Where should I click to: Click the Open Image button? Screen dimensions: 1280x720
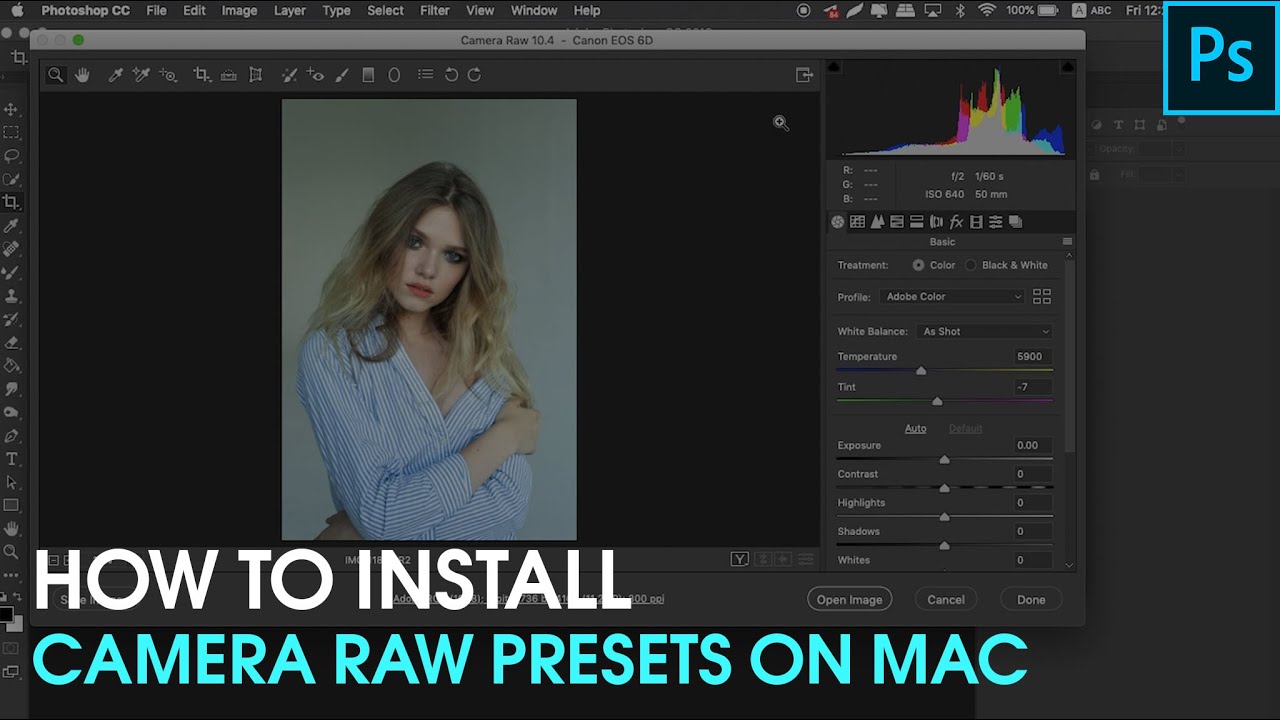coord(849,600)
